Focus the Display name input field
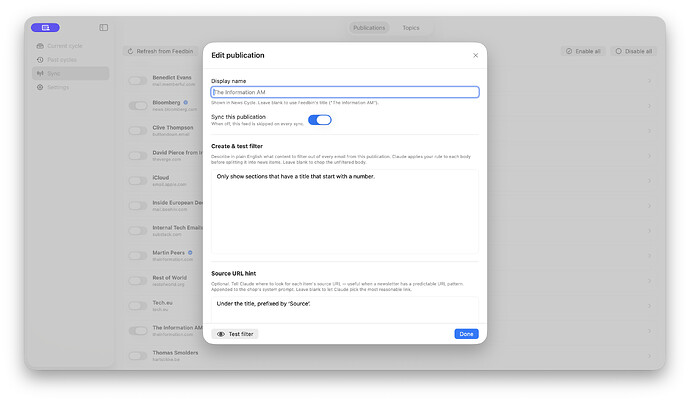Screen dimensions: 690x401 click(x=345, y=92)
